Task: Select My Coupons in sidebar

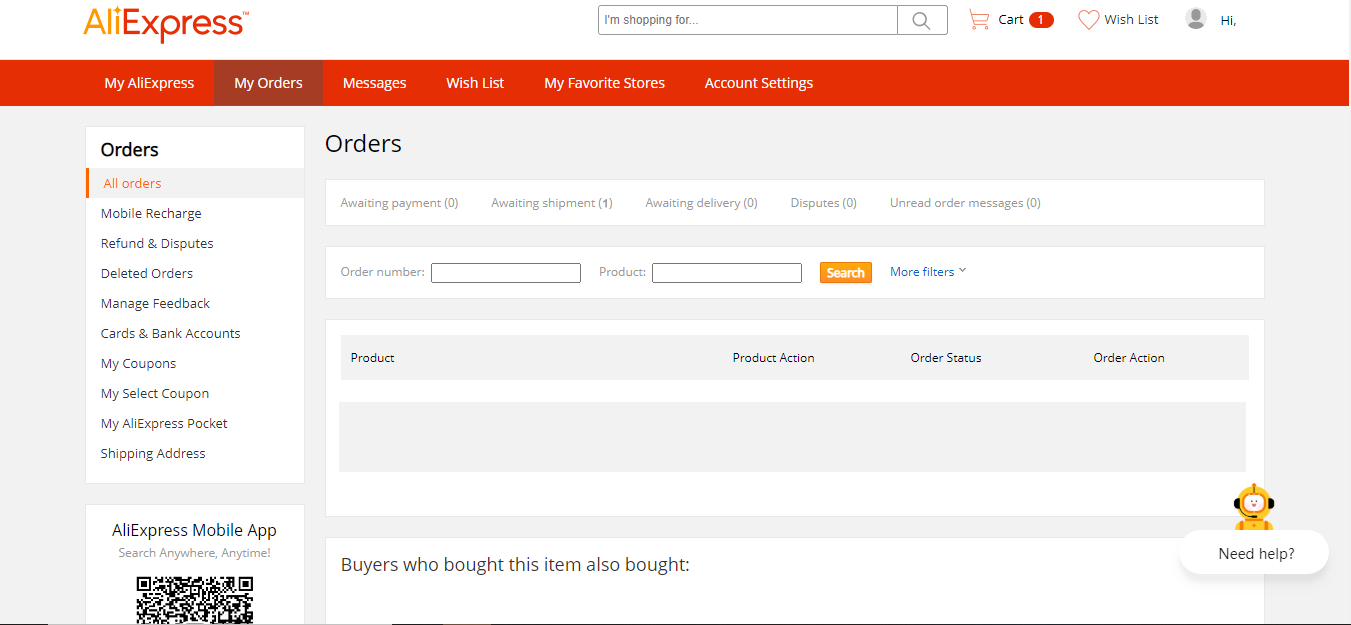Action: 138,363
